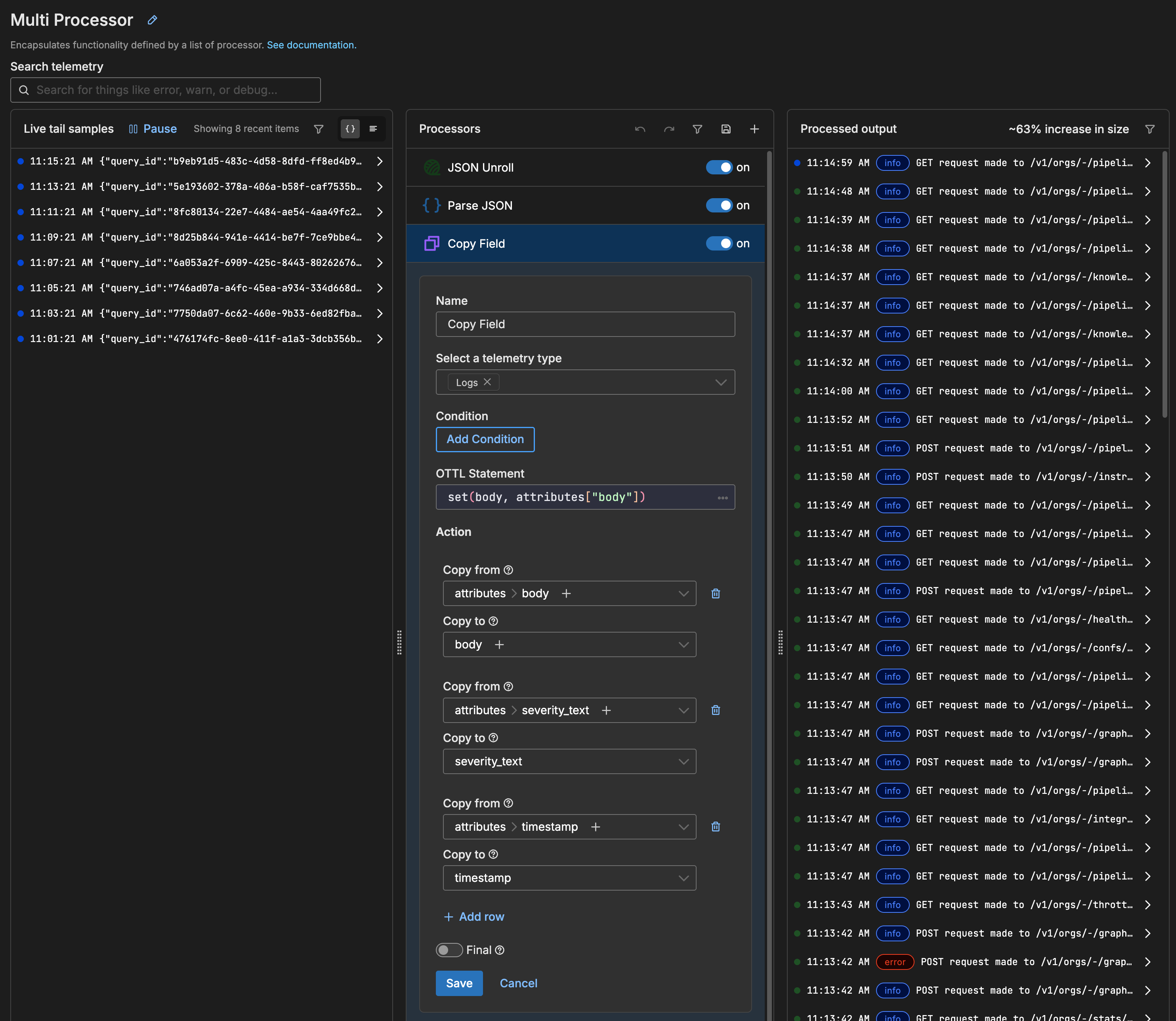The image size is (1176, 1021).
Task: Open the Processed output filter icon
Action: (1150, 129)
